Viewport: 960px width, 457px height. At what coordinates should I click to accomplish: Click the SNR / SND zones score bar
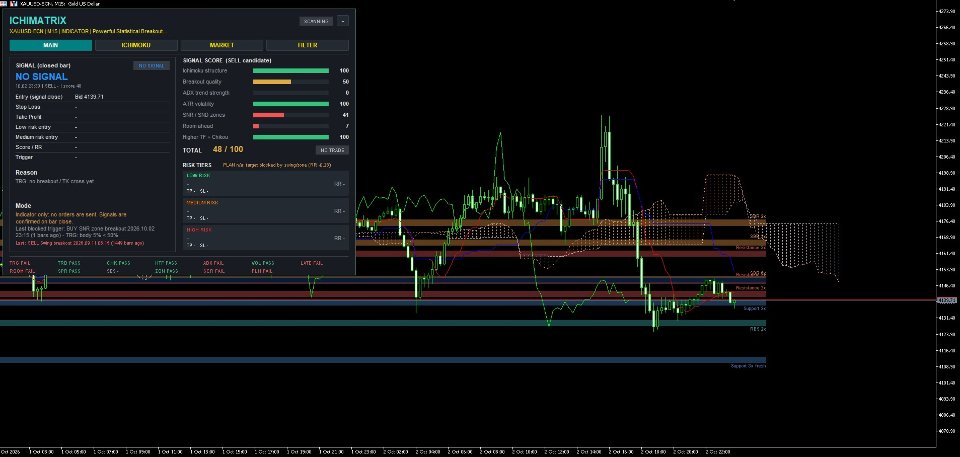click(291, 115)
